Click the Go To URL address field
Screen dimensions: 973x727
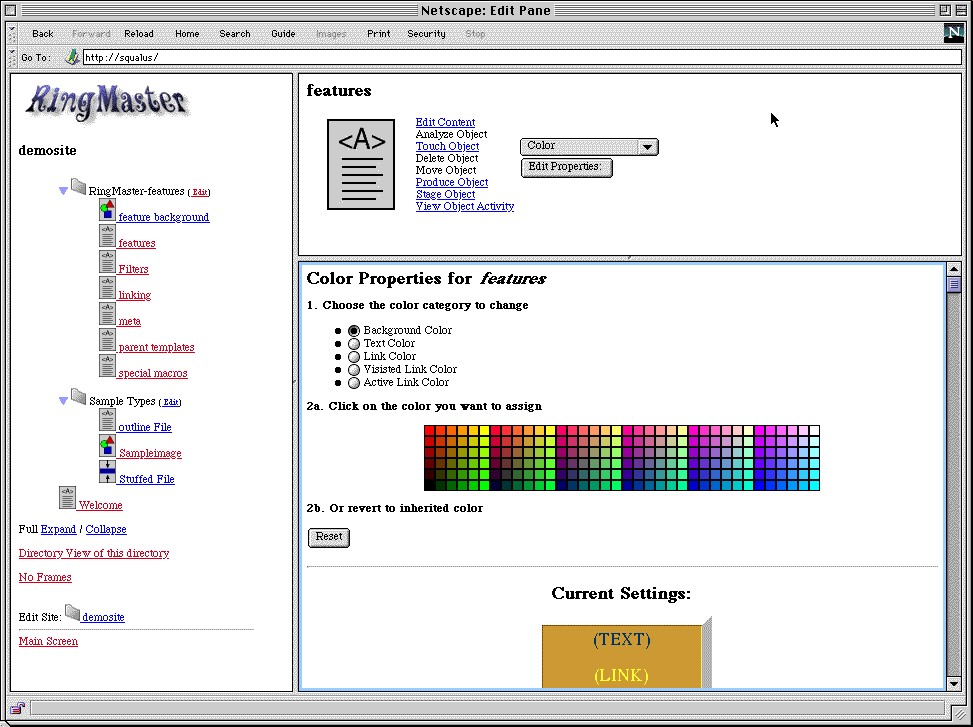coord(520,57)
